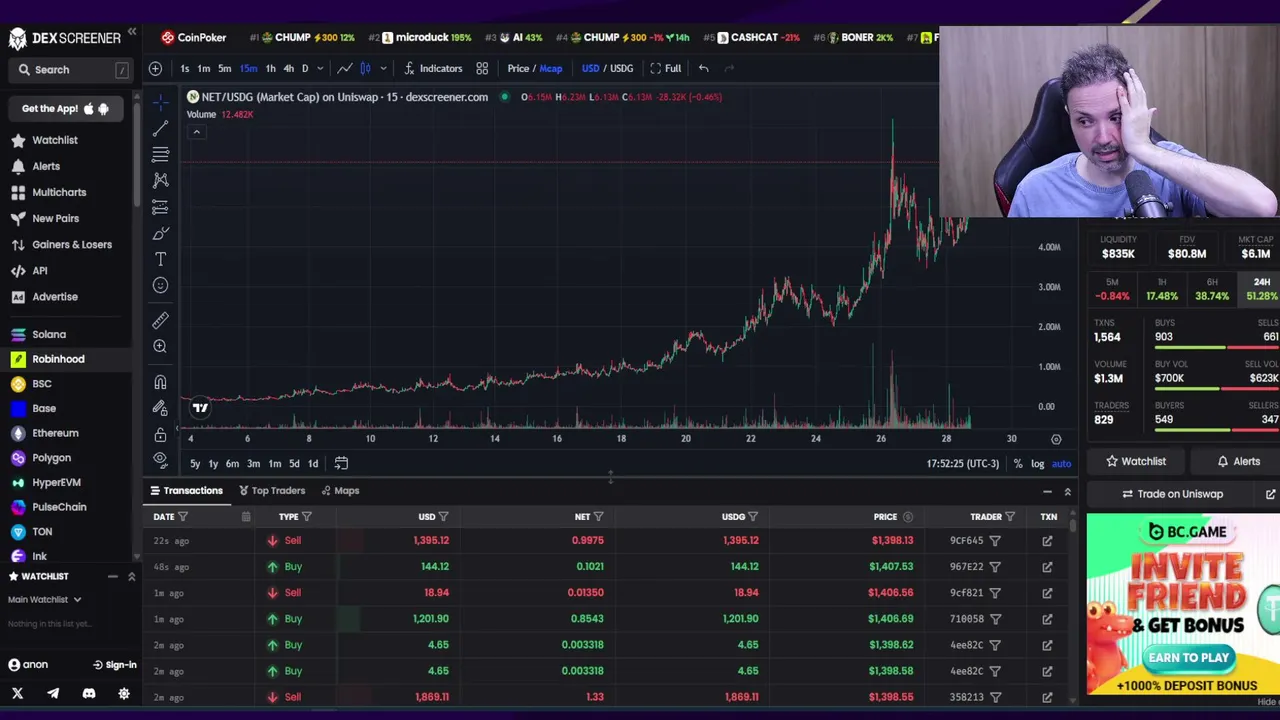
Task: Toggle the log scale option
Action: [x=1038, y=463]
